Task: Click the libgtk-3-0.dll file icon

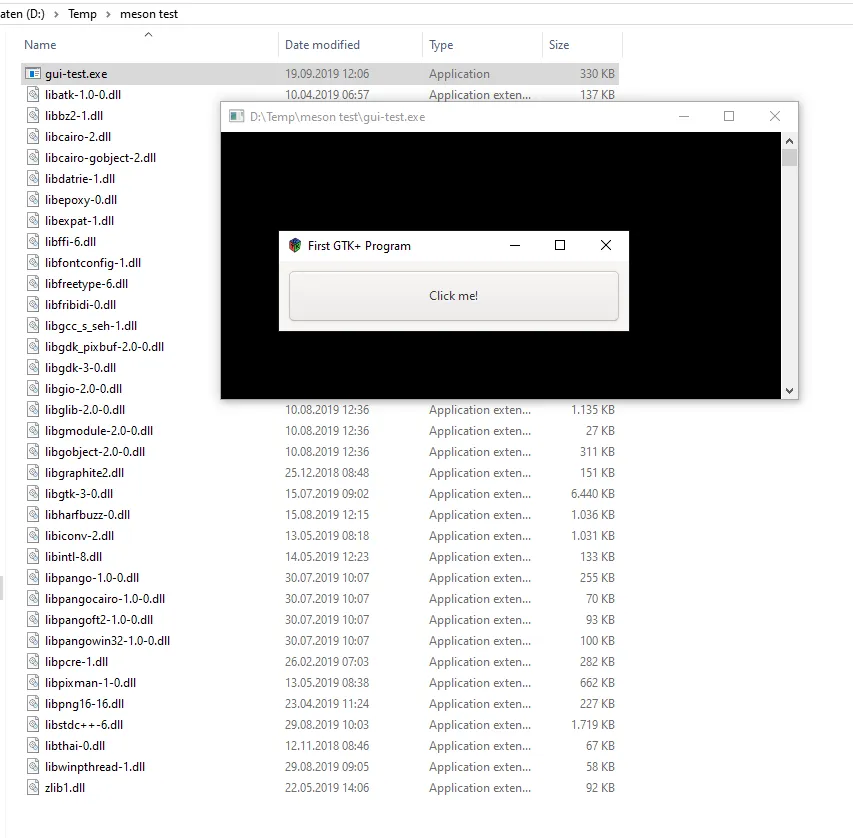Action: pyautogui.click(x=33, y=494)
